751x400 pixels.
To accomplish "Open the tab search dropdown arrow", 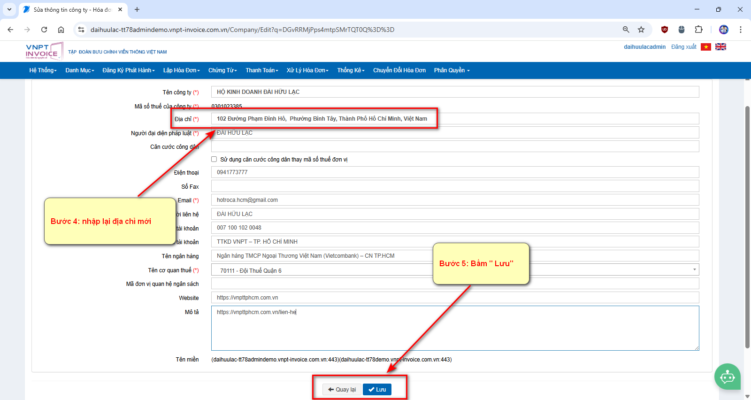I will click(x=9, y=10).
